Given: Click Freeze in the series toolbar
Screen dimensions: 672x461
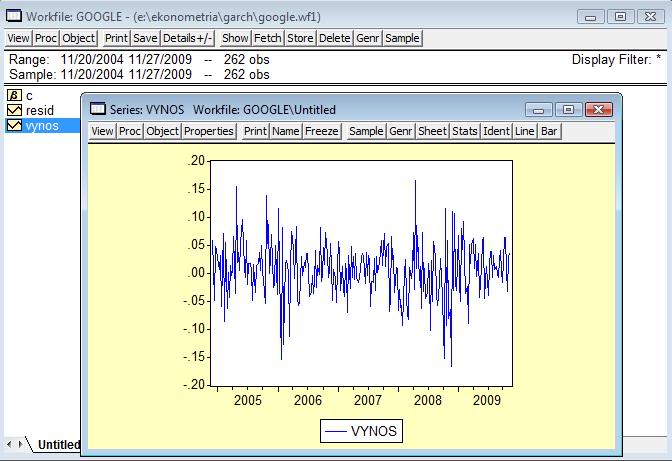Looking at the screenshot, I should 323,131.
